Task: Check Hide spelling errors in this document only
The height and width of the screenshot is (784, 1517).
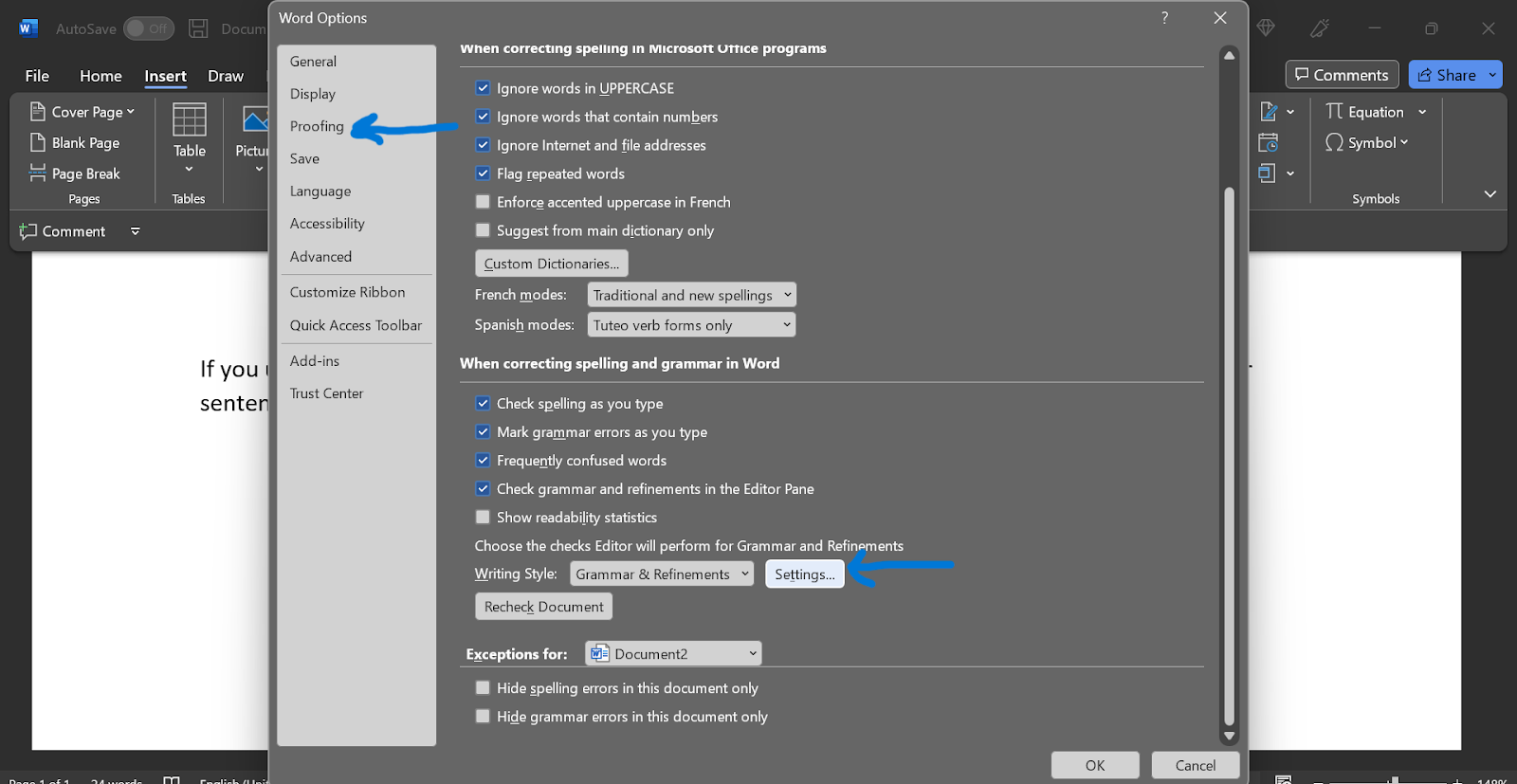Action: point(483,688)
